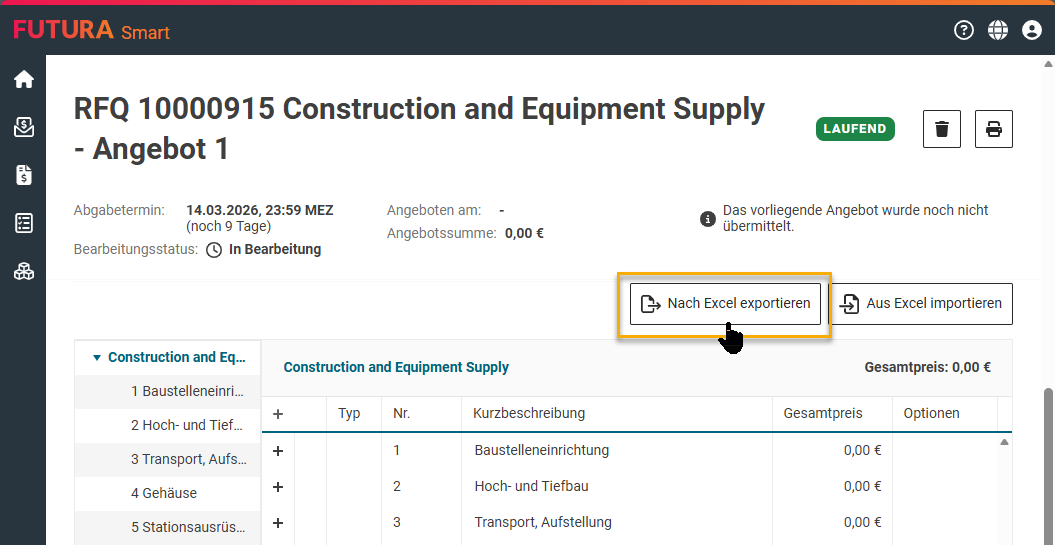Viewport: 1055px width, 545px height.
Task: Click the Kurzbeschreibung column header
Action: [529, 413]
